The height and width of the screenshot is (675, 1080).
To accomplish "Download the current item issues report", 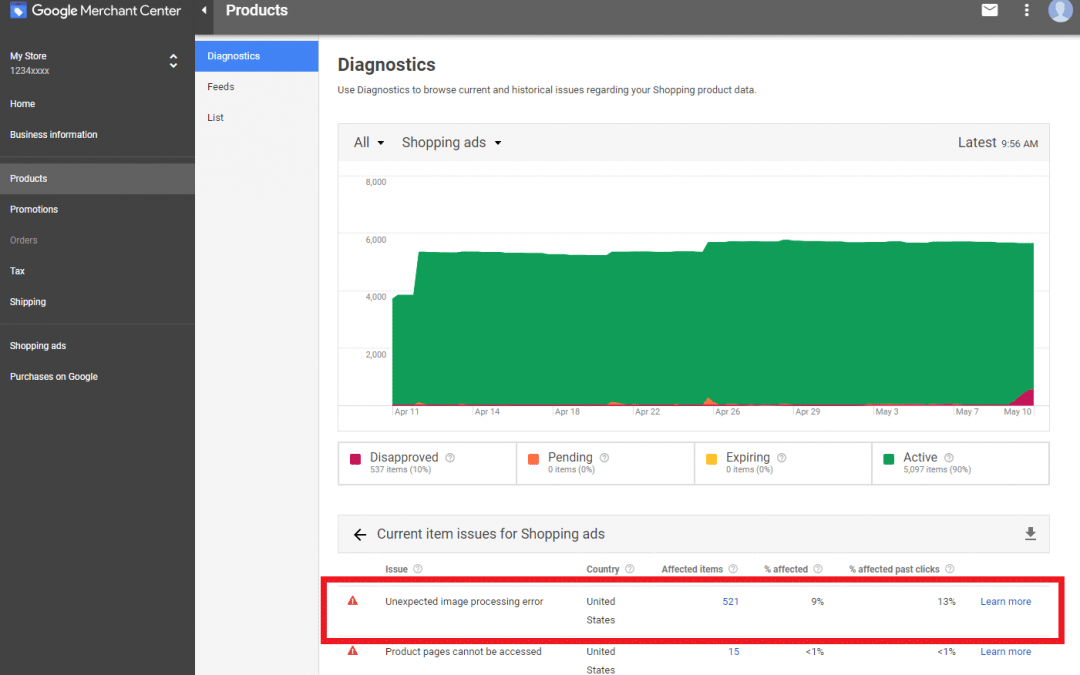I will point(1030,534).
